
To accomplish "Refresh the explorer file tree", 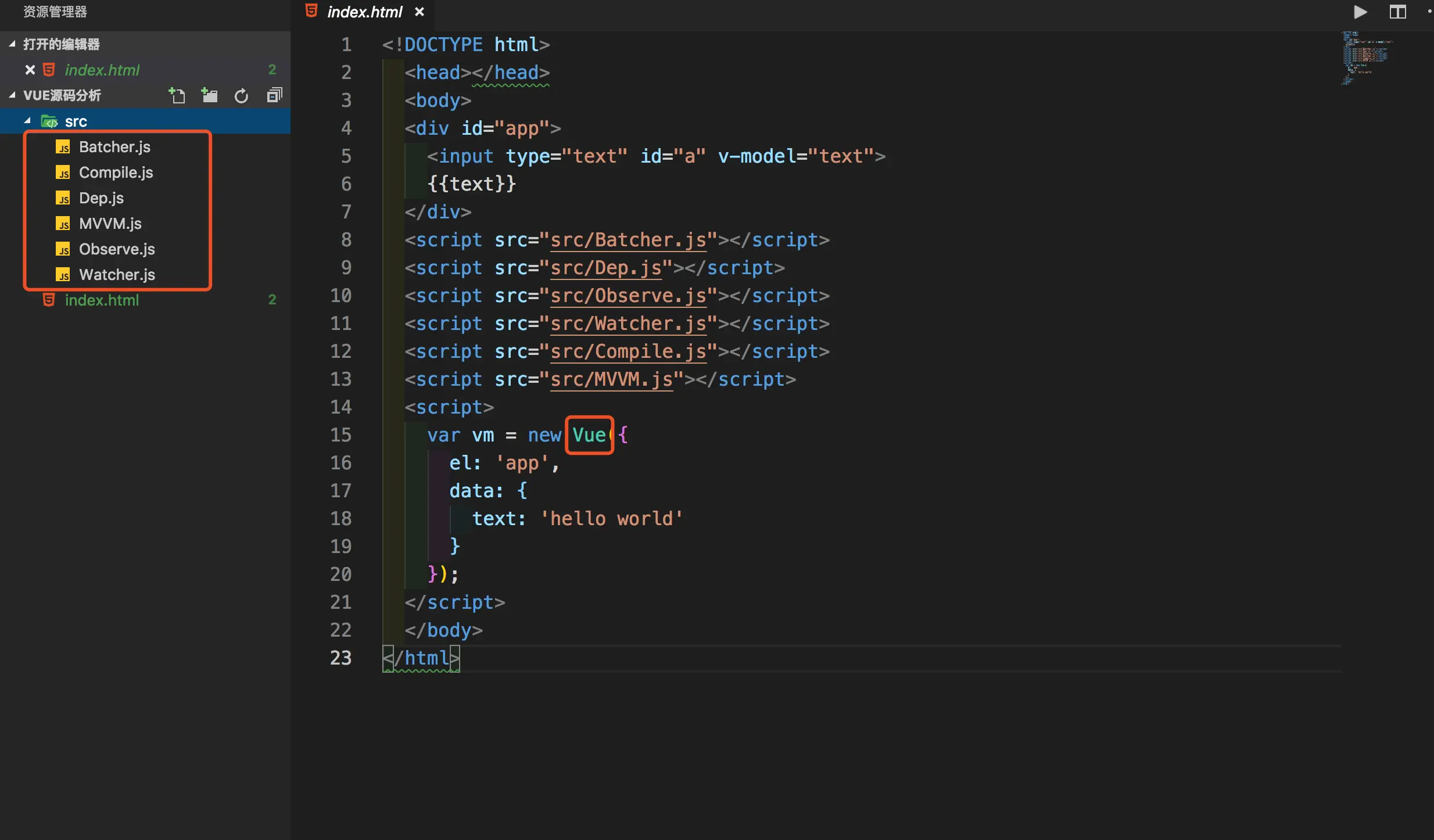I will pos(241,95).
